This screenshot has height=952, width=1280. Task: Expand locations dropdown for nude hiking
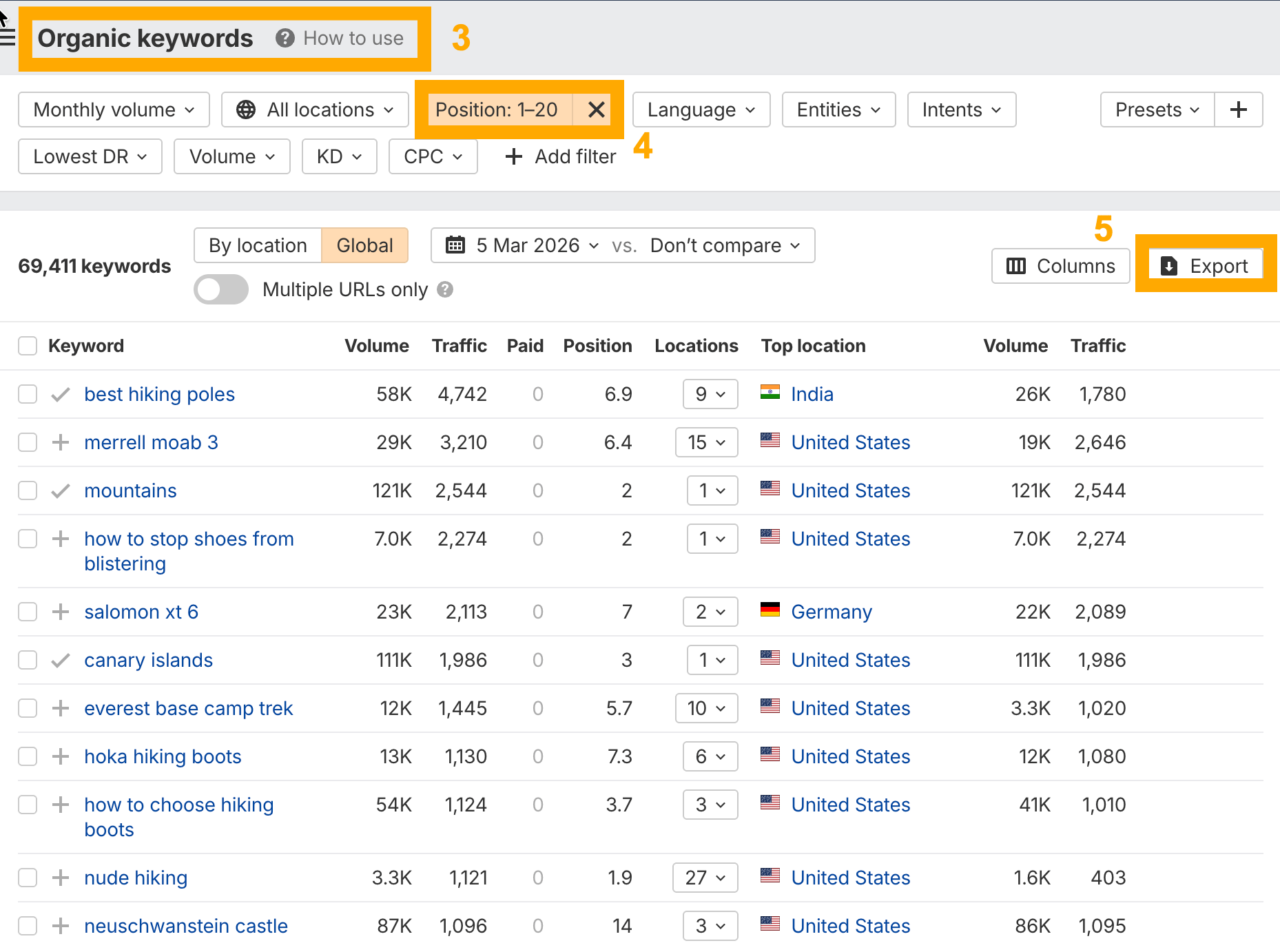[x=705, y=878]
